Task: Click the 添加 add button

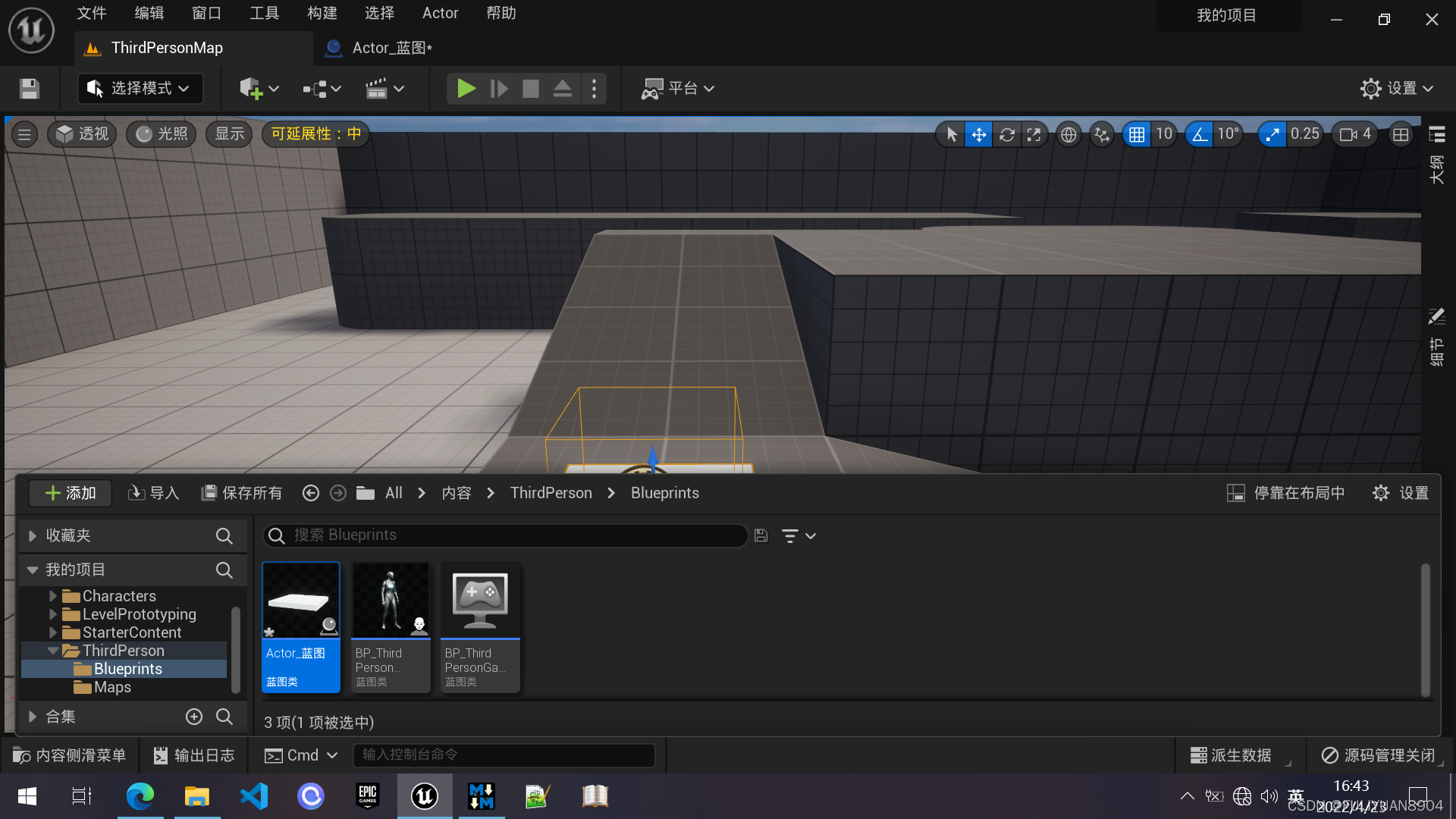Action: pos(71,493)
